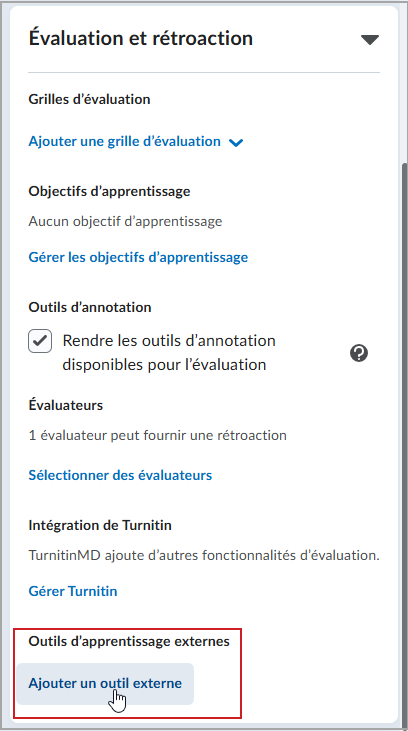Open Gérer les objectifs d'apprentissage link
This screenshot has height=731, width=408.
point(138,257)
